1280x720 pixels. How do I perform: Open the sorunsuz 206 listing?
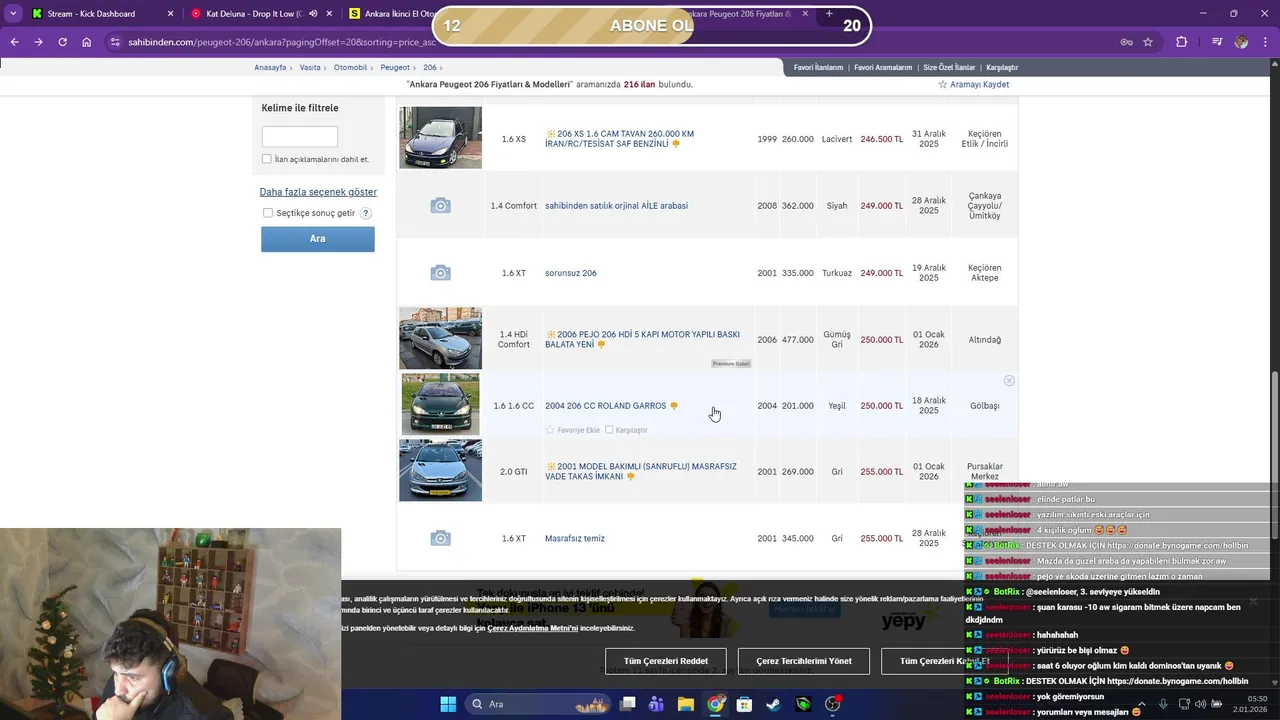[x=571, y=273]
